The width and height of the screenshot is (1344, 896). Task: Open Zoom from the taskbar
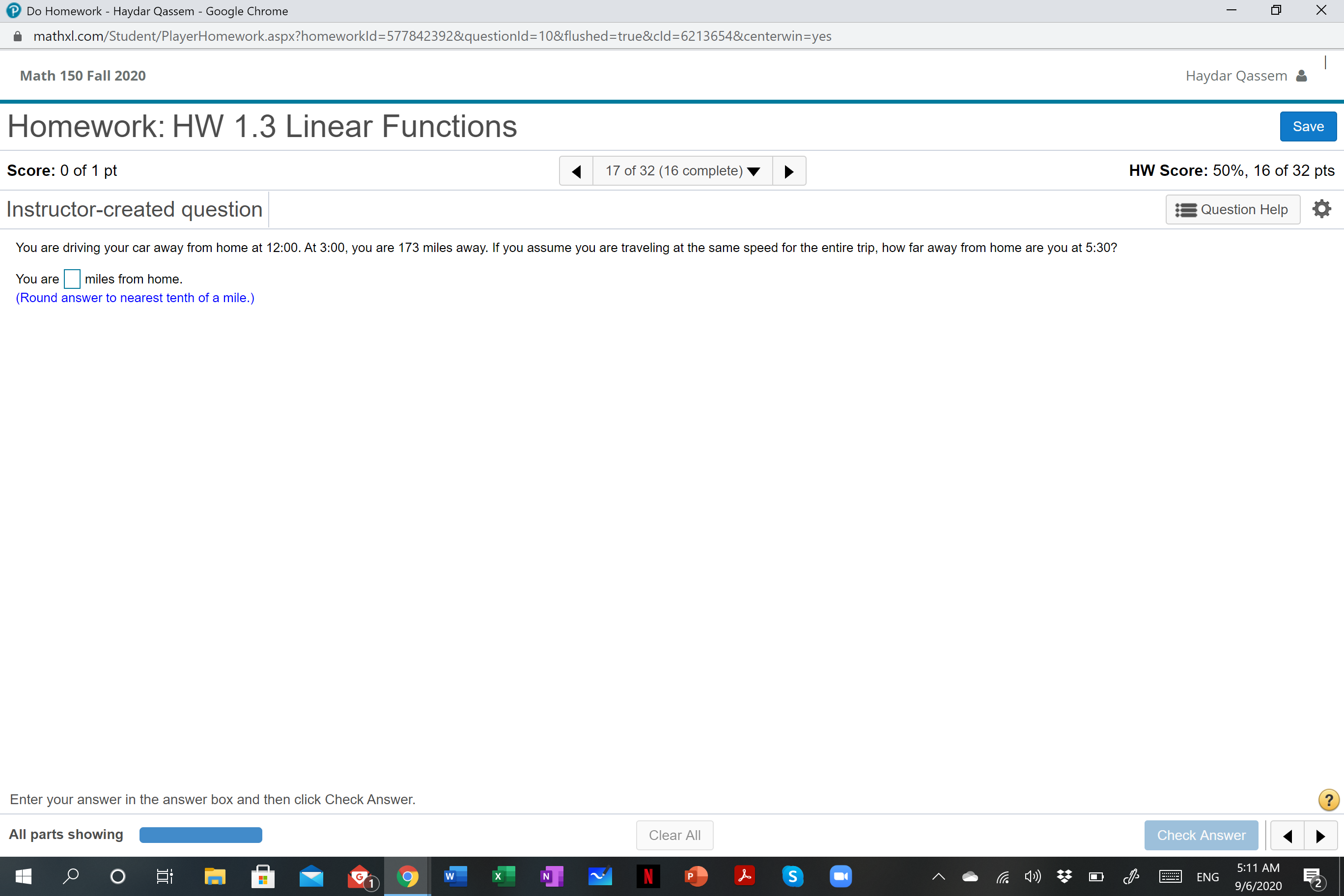pyautogui.click(x=840, y=876)
